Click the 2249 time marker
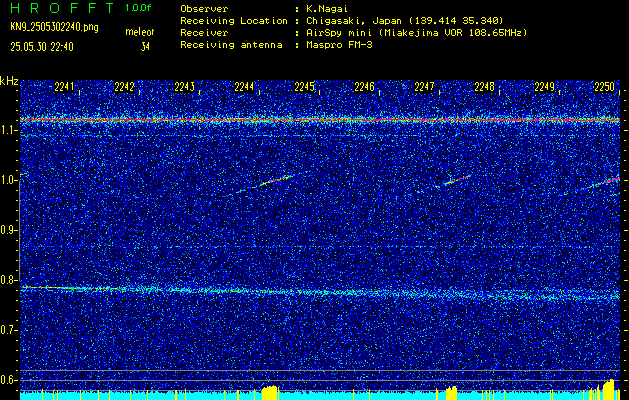 click(544, 87)
